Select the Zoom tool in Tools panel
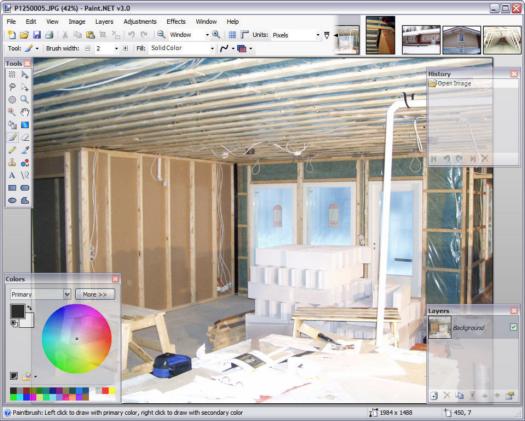Screen dimensions: 525x421 [x=25, y=99]
